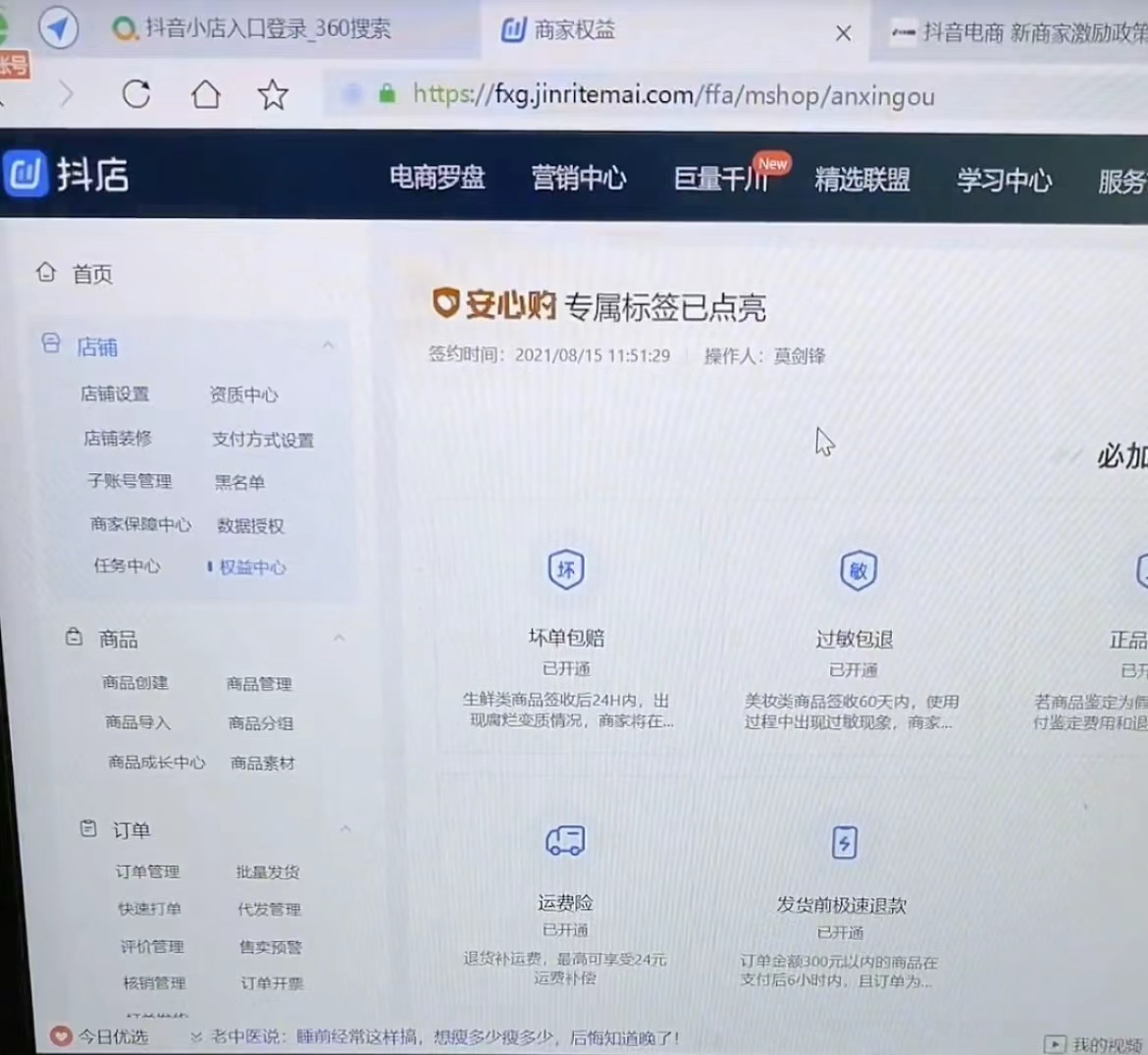Go to 首页 in sidebar
The height and width of the screenshot is (1055, 1148).
[92, 274]
